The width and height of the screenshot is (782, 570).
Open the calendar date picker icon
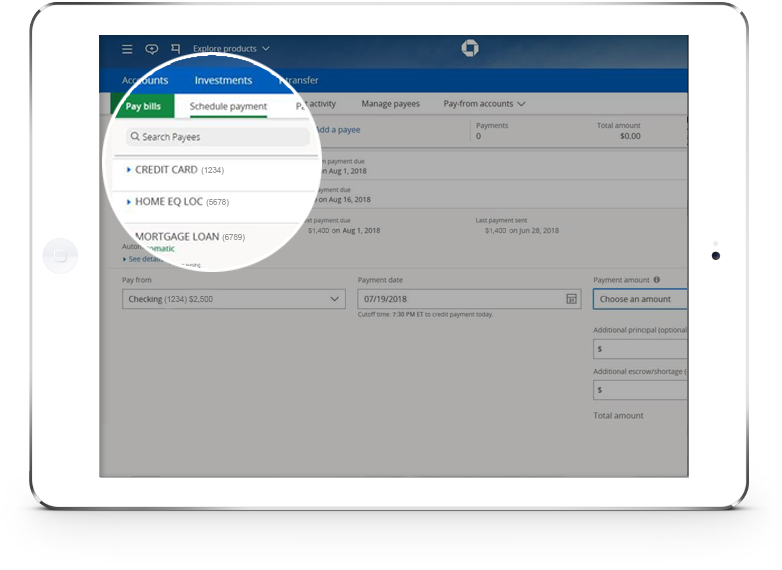[x=571, y=299]
